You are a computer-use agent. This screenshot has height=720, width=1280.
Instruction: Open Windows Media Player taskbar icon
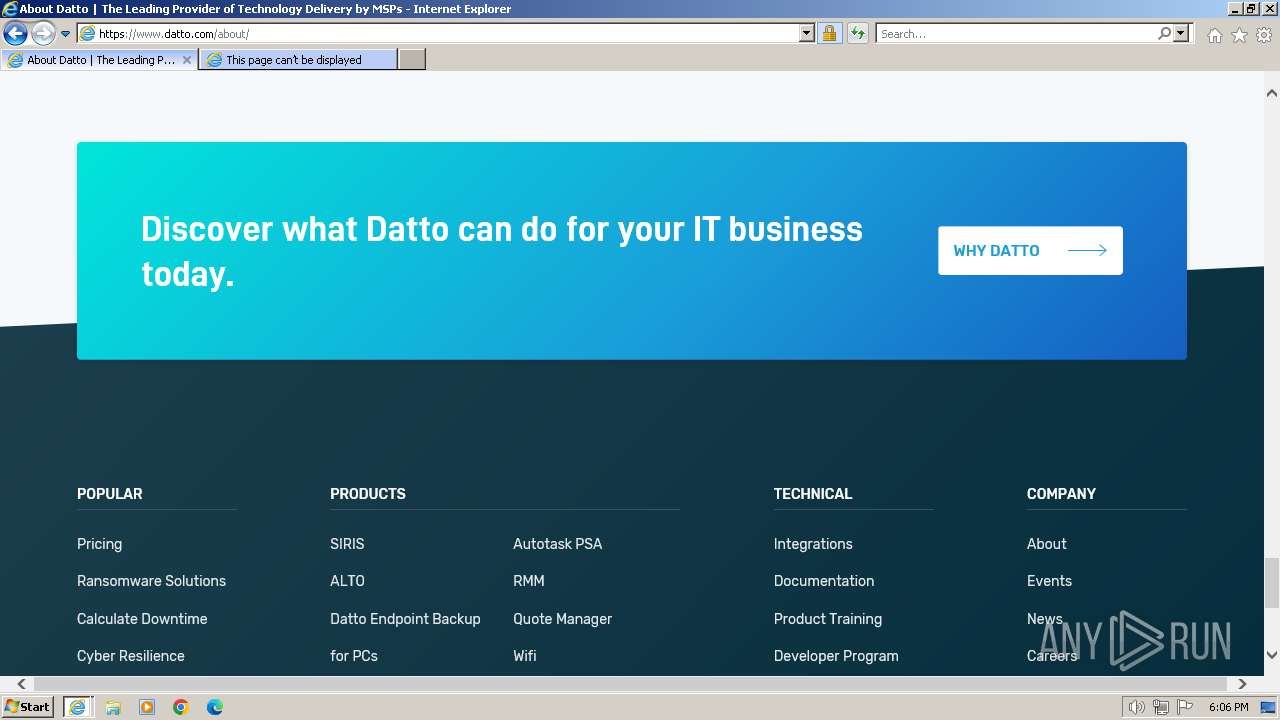[147, 707]
